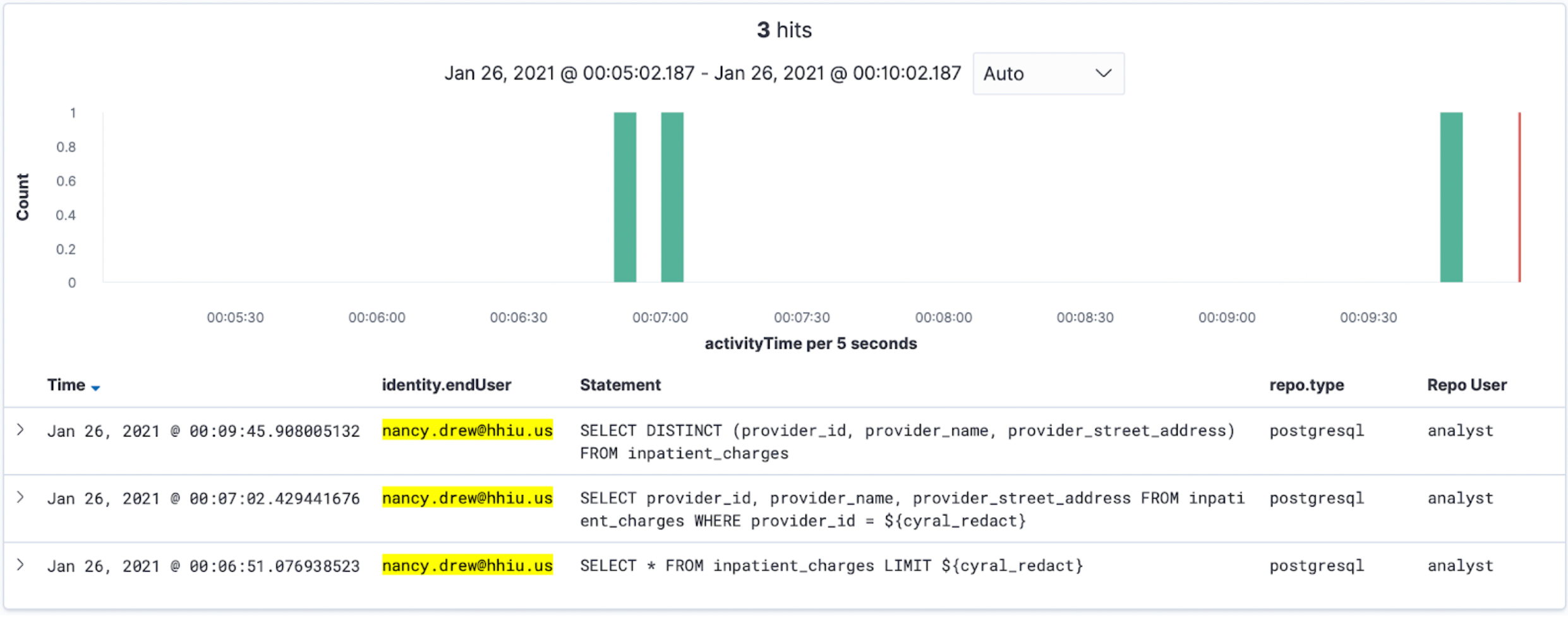Click the identity.endUser column header
The height and width of the screenshot is (619, 1568).
(447, 385)
